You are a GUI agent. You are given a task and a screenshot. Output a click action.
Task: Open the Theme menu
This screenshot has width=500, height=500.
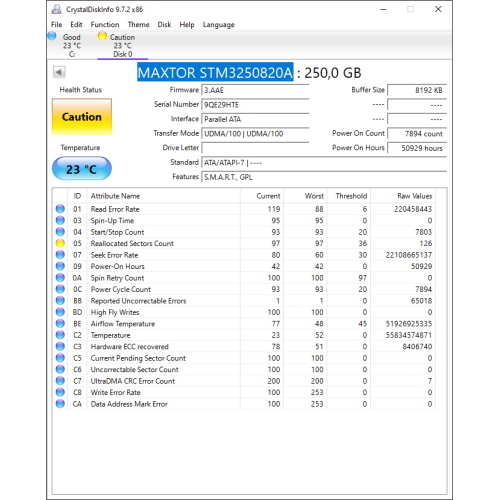point(138,24)
